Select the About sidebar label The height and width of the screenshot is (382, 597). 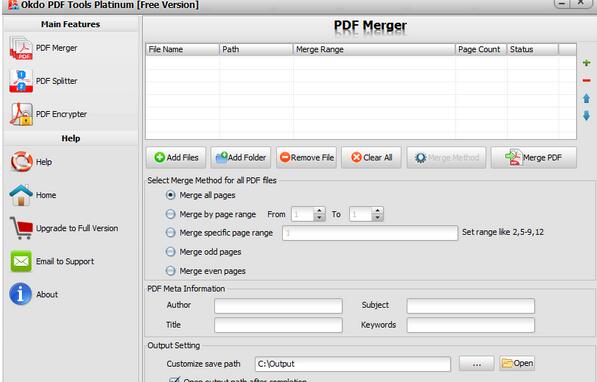coord(47,294)
